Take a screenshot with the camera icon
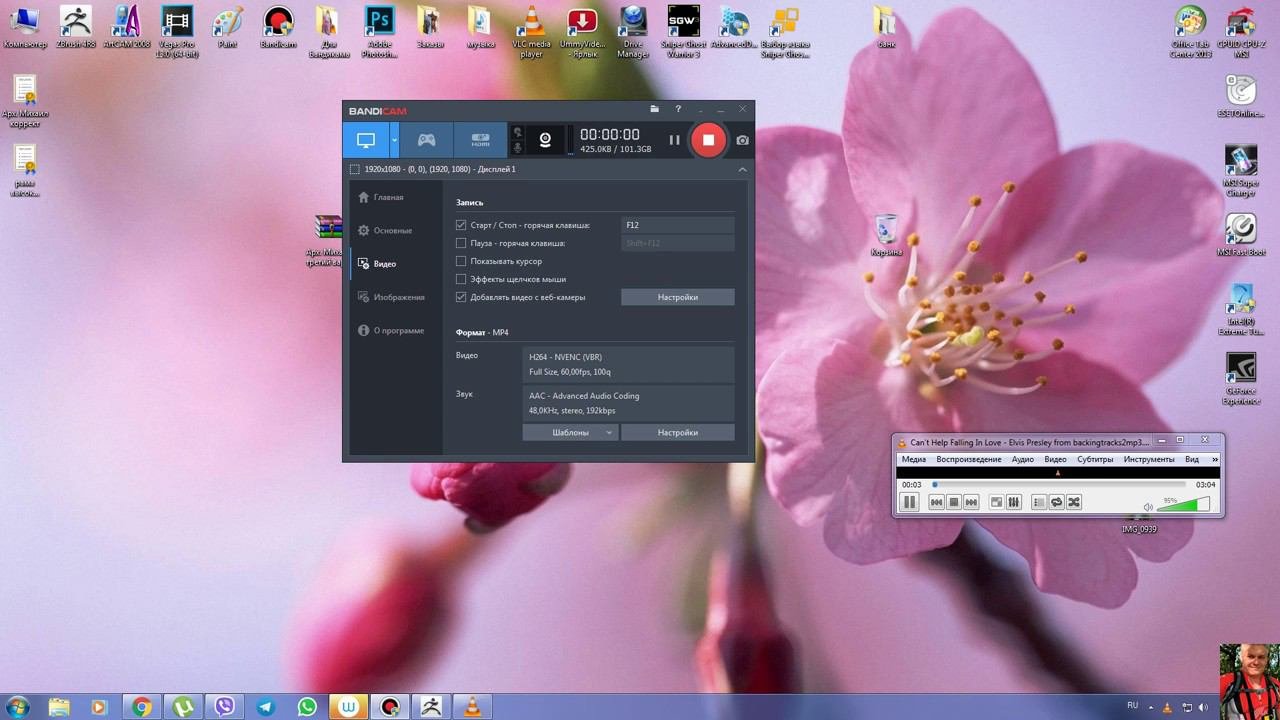Viewport: 1280px width, 720px height. (742, 140)
